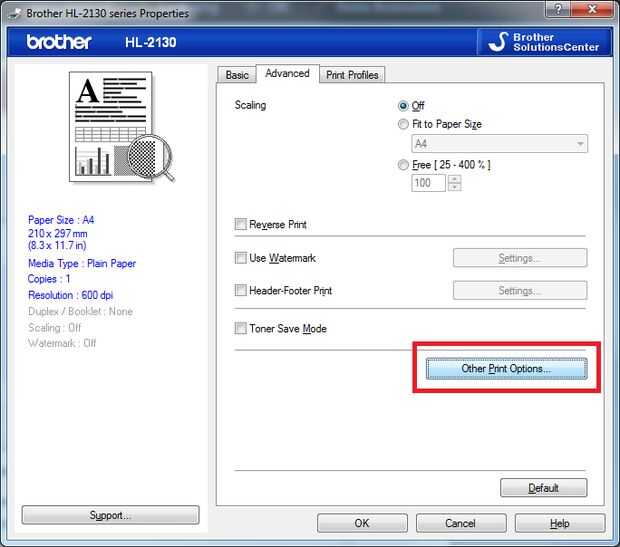620x547 pixels.
Task: Open Watermark Settings button
Action: point(520,258)
